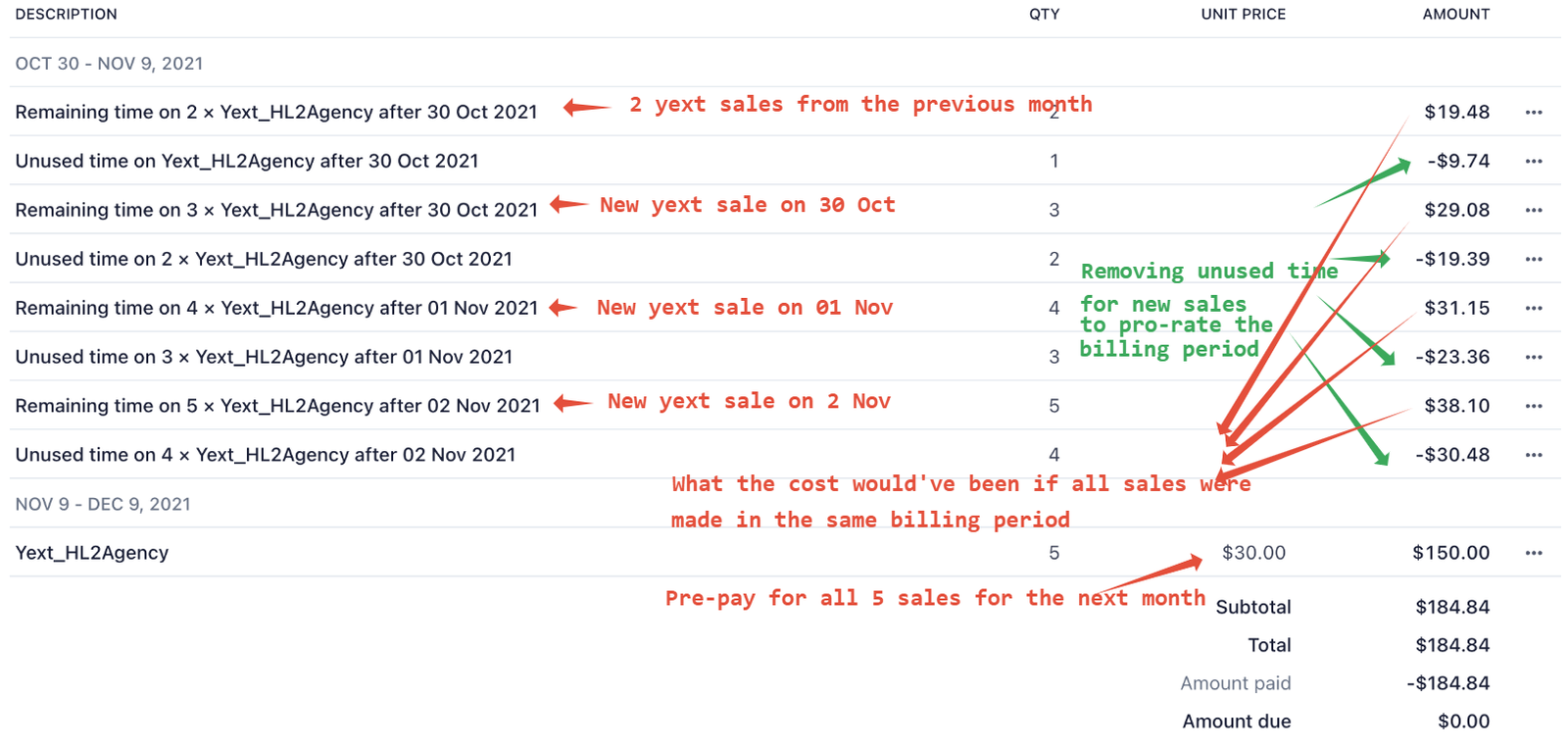Click the Unit Price column header
Viewport: 1568px width, 747px height.
(1243, 15)
